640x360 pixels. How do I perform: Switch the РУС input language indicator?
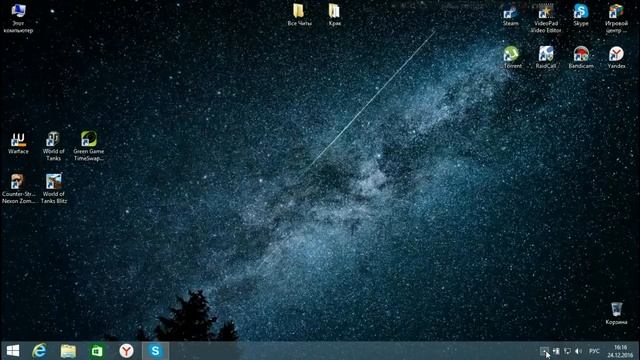click(594, 351)
